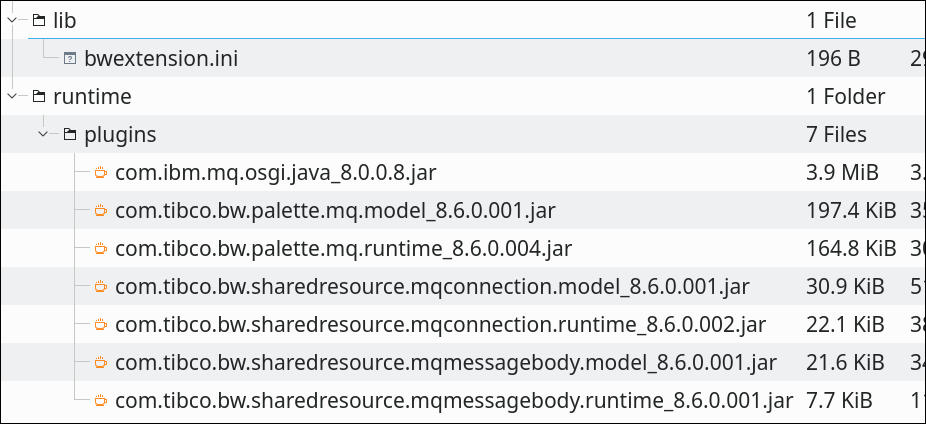This screenshot has width=926, height=424.
Task: Select the lib folder name
Action: 64,21
